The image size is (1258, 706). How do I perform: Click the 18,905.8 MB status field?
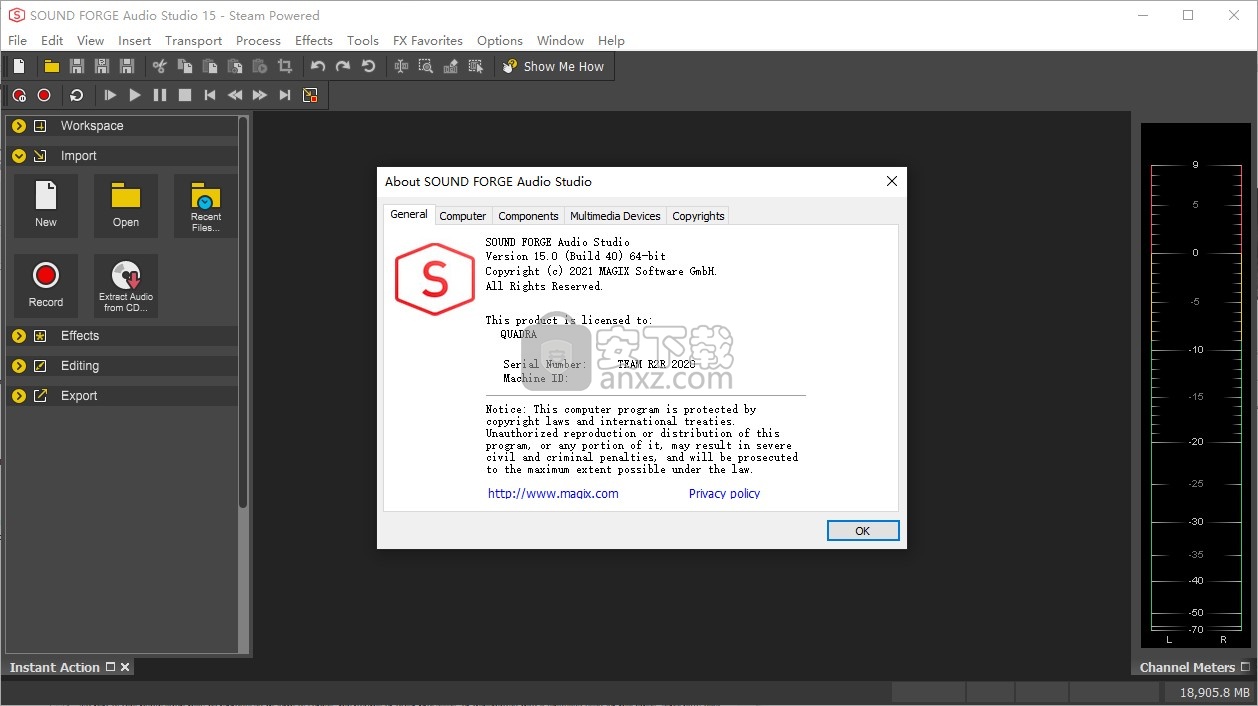tap(1210, 692)
